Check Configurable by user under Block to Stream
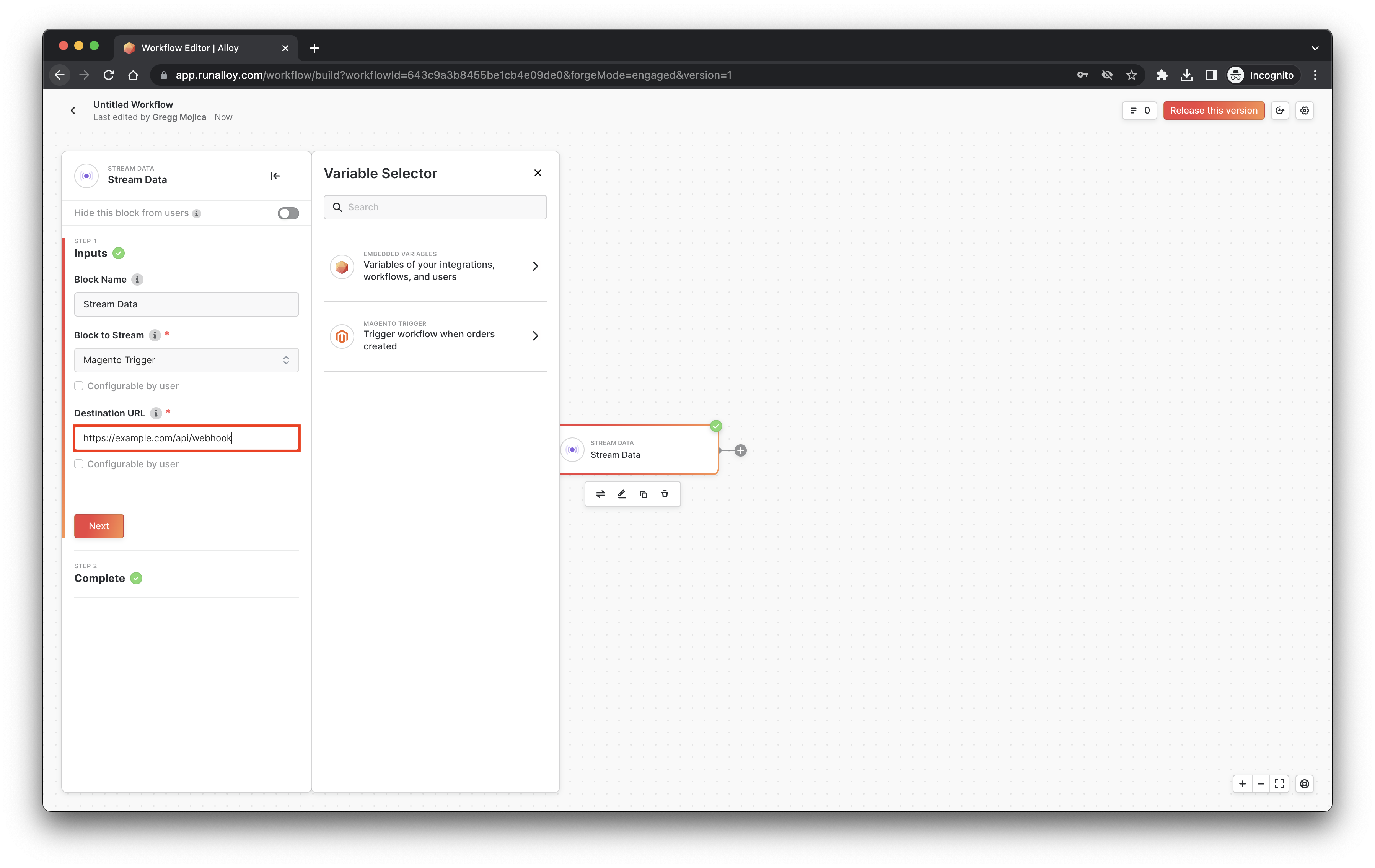1375x868 pixels. [79, 386]
